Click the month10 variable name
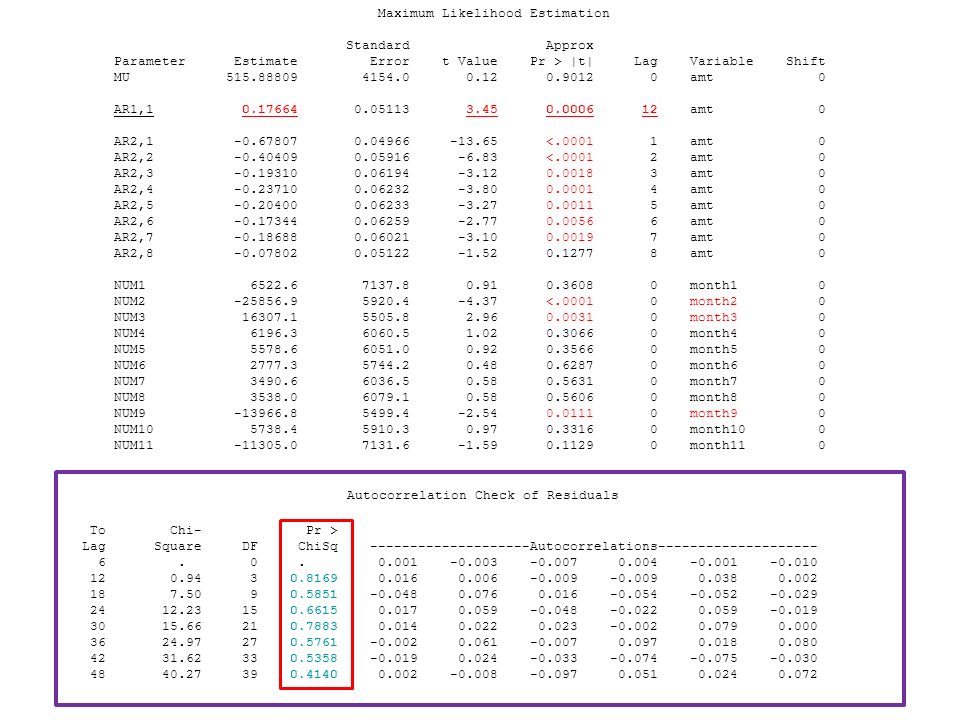The height and width of the screenshot is (720, 960). click(x=718, y=429)
